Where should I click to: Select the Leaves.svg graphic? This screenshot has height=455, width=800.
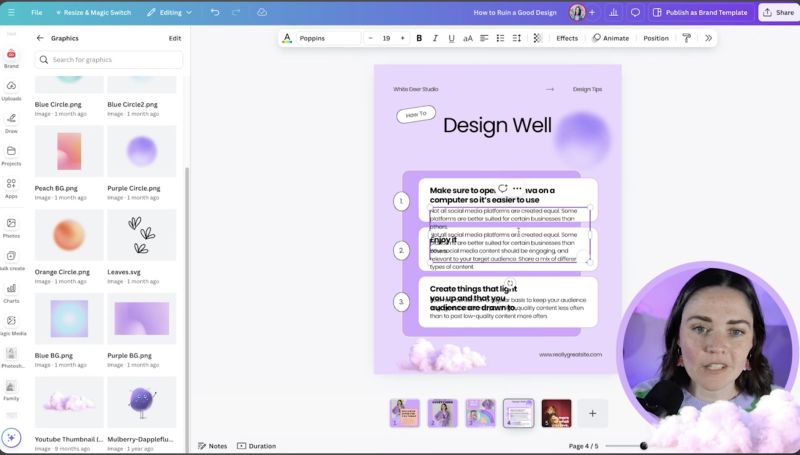point(141,235)
